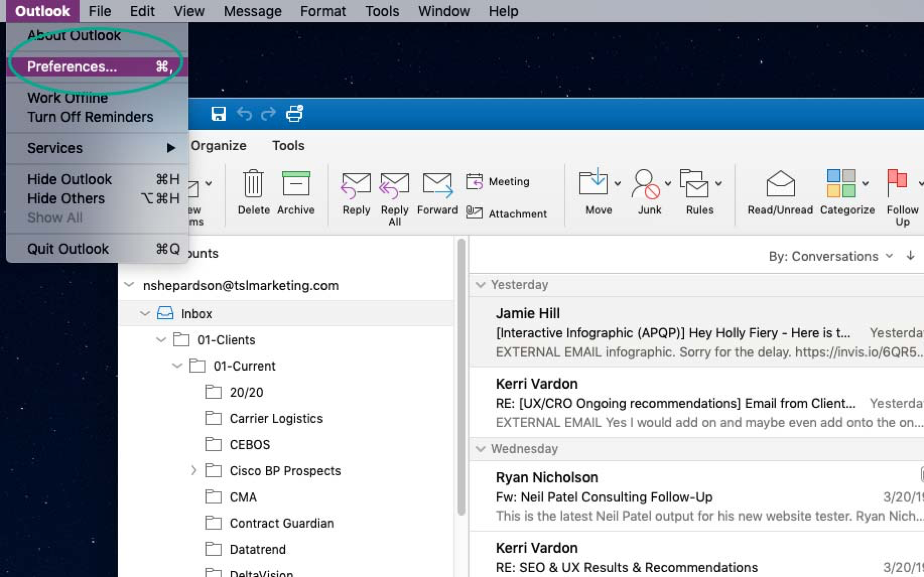Open the Help menu
924x577 pixels.
click(503, 11)
